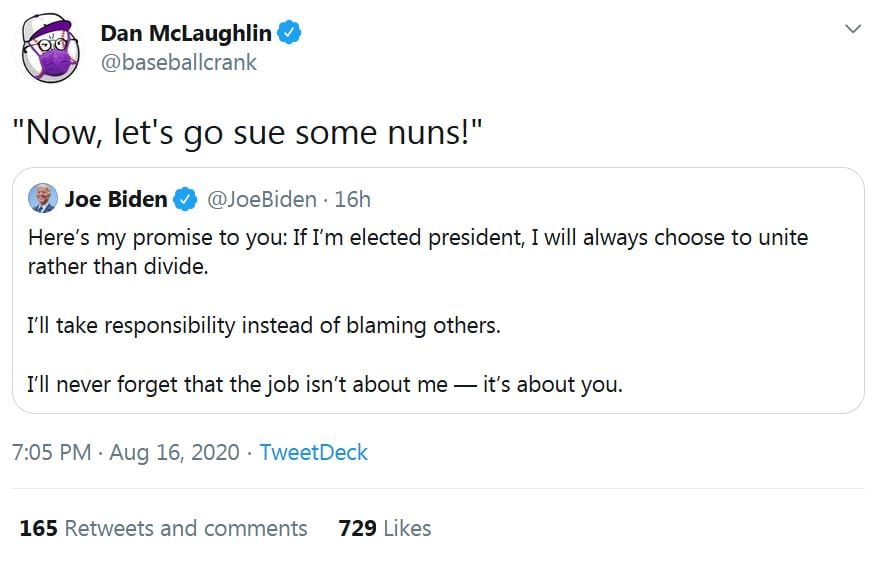
Task: Visit the @baseballcrank handle
Action: (x=178, y=62)
